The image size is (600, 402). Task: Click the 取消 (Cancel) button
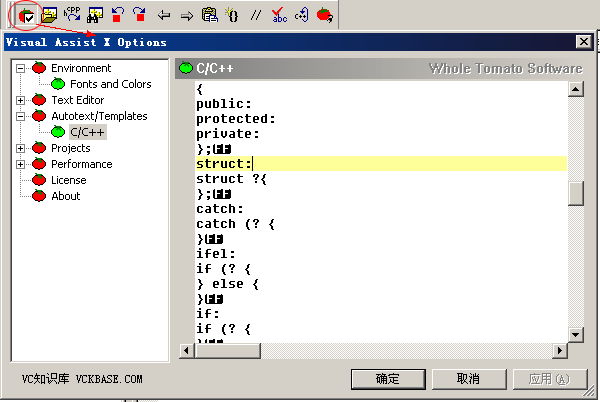469,379
